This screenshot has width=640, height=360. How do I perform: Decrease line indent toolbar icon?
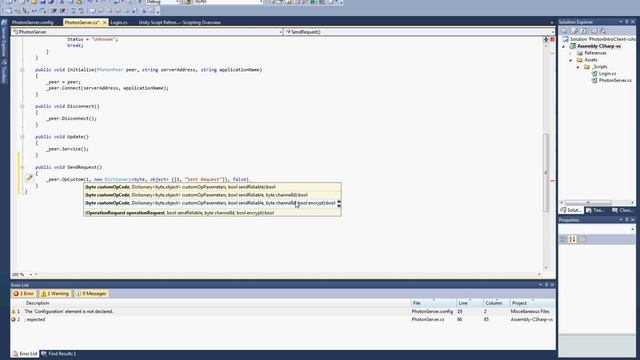coord(54,11)
